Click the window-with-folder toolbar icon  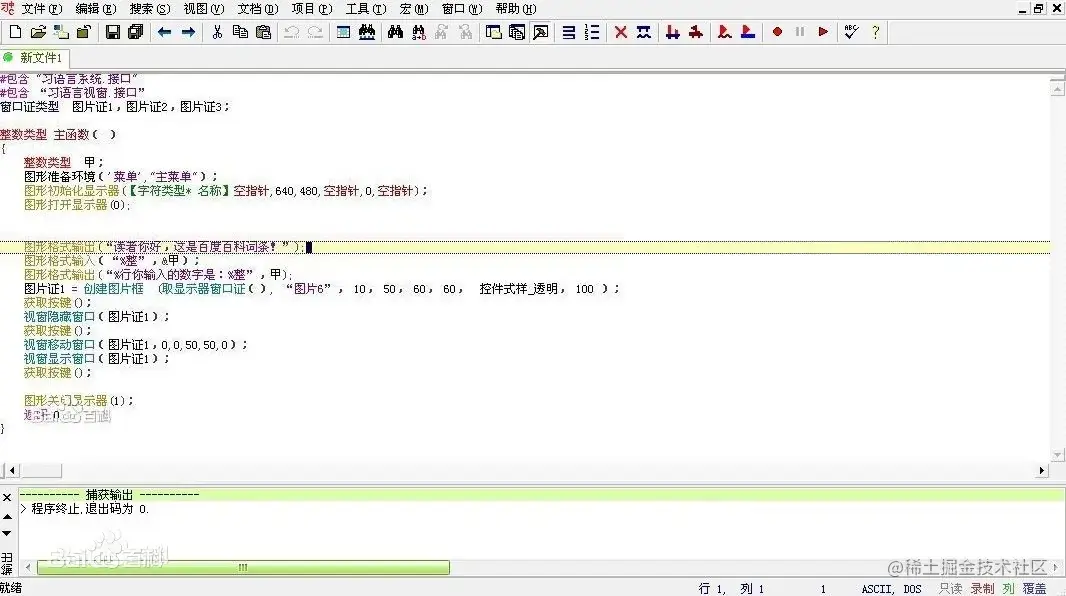[494, 32]
